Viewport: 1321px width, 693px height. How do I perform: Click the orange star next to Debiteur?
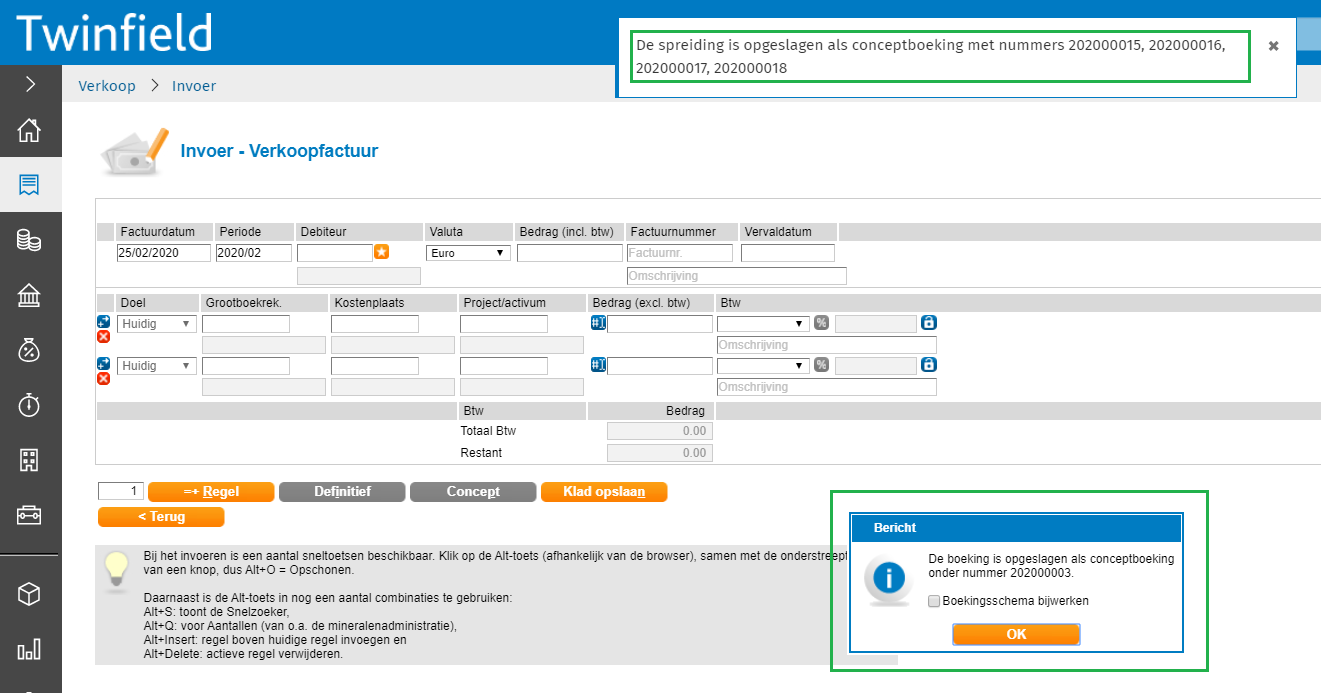pyautogui.click(x=381, y=252)
